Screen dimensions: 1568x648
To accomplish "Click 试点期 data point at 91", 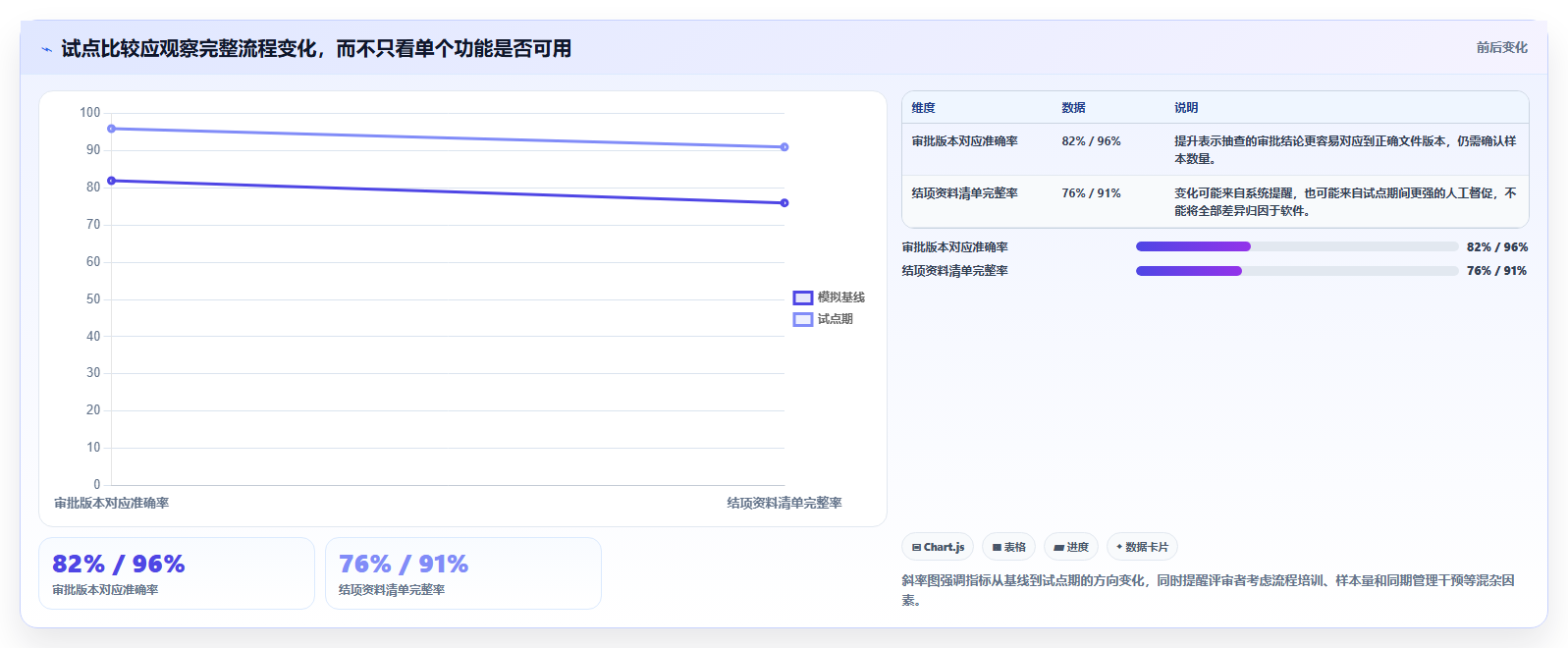I will pyautogui.click(x=784, y=147).
